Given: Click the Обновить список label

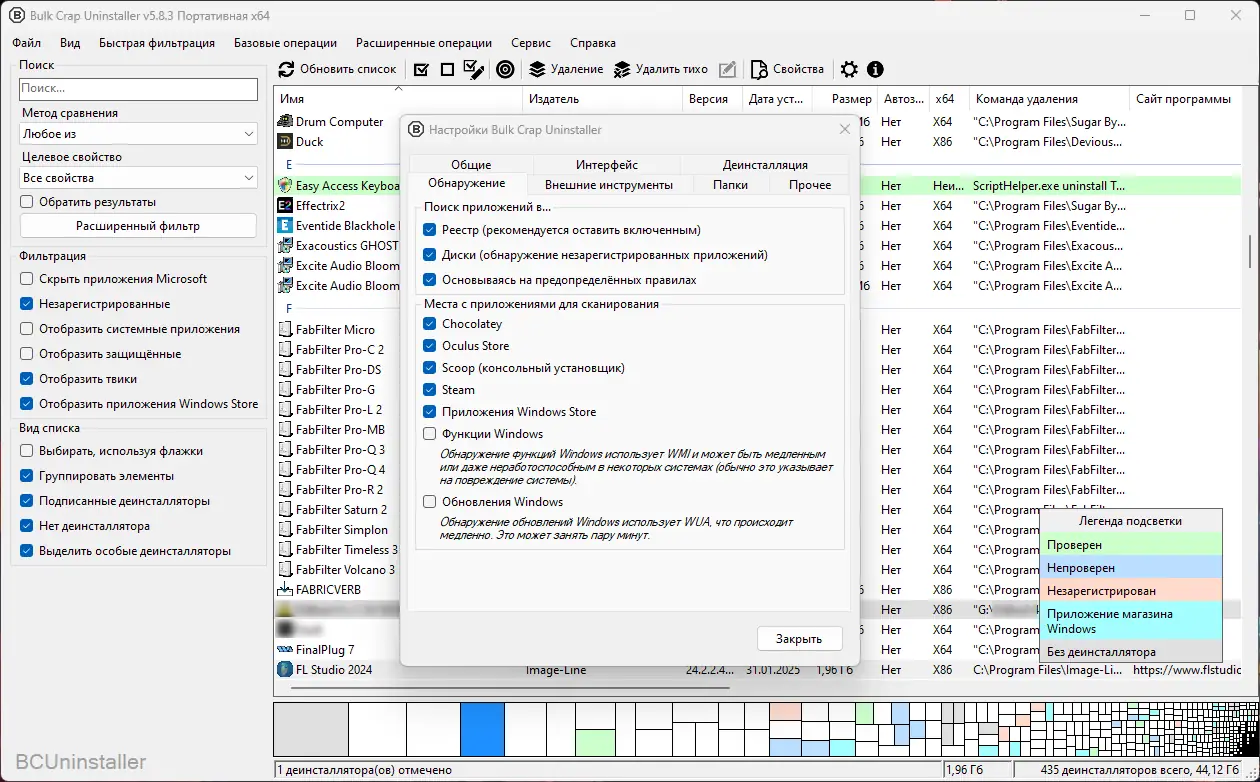Looking at the screenshot, I should pyautogui.click(x=348, y=69).
